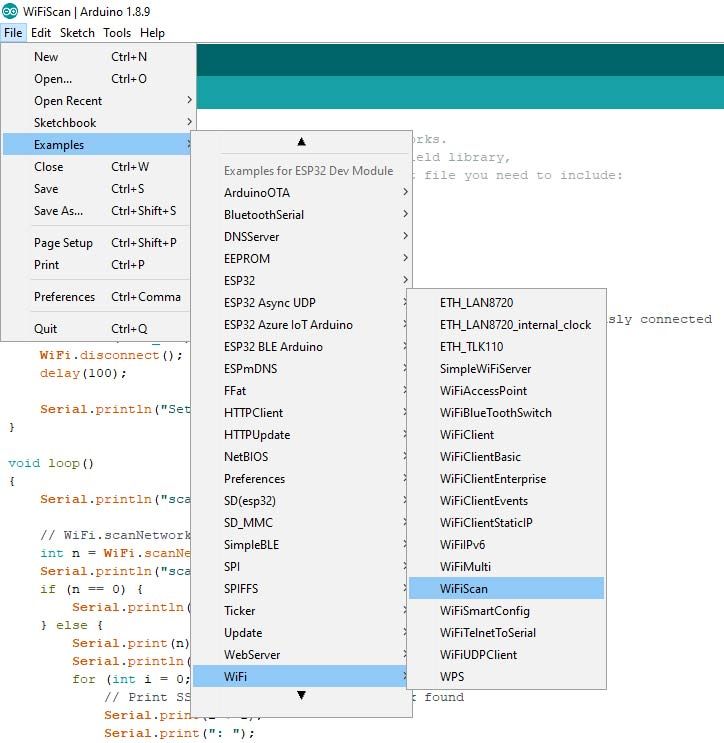The width and height of the screenshot is (724, 743).
Task: Expand ESP32 Azure IoT Arduino submenu
Action: click(300, 325)
